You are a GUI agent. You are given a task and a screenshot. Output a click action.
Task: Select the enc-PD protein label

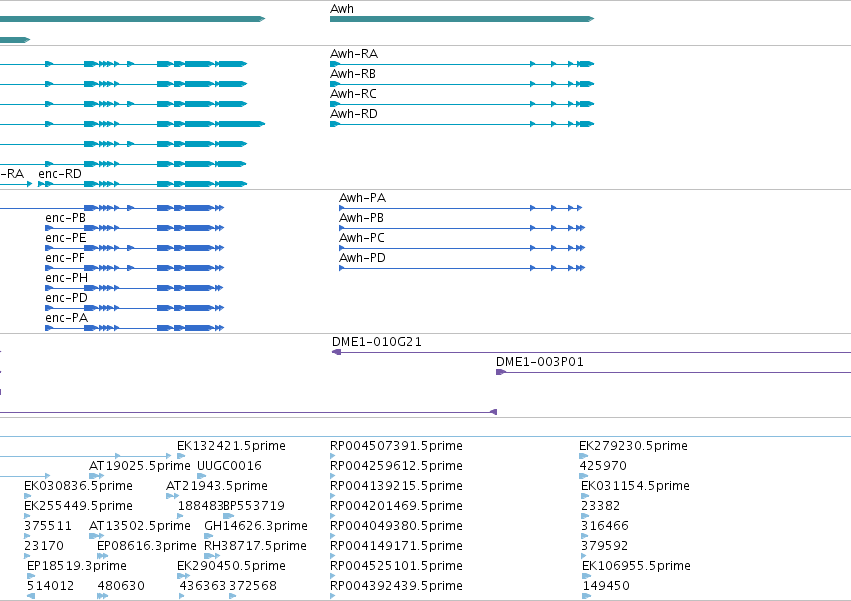[67, 299]
